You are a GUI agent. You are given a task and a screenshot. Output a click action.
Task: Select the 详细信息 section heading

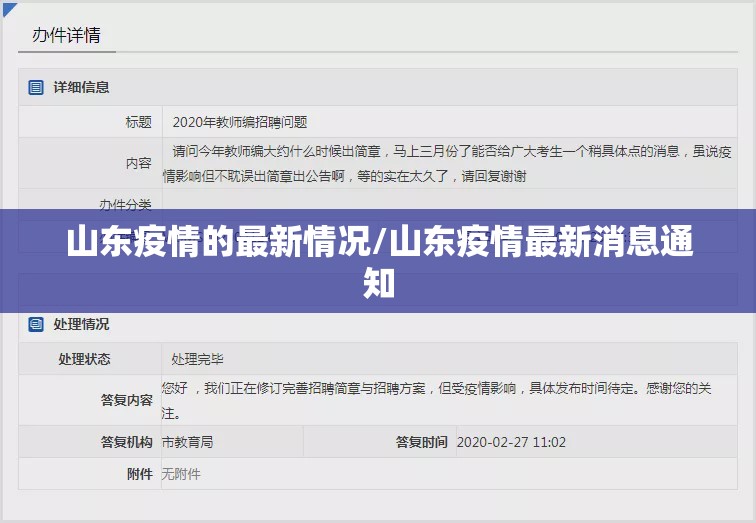tap(81, 87)
